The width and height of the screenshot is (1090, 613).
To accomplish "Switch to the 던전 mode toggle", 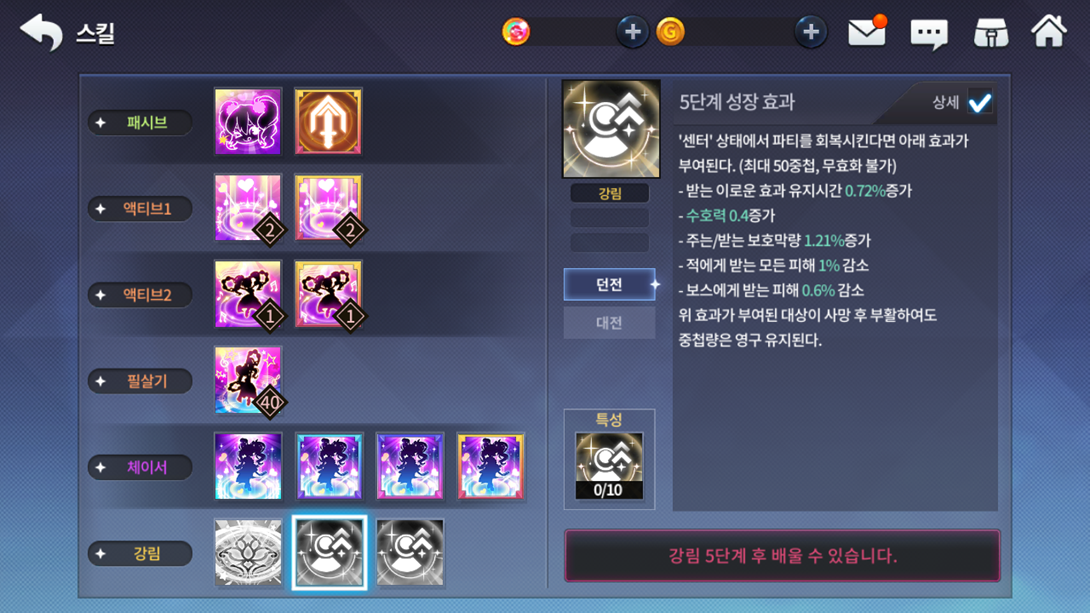I will (610, 284).
